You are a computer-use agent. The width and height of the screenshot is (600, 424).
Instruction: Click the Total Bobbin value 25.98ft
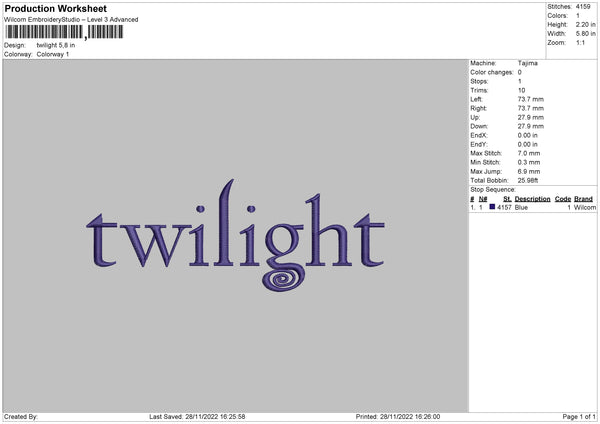(528, 180)
